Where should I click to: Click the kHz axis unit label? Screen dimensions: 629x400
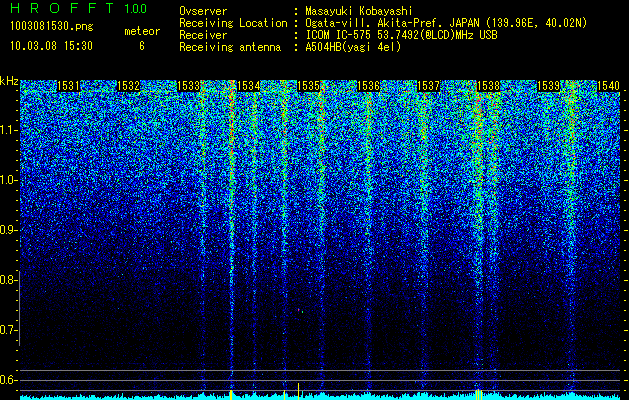[9, 81]
